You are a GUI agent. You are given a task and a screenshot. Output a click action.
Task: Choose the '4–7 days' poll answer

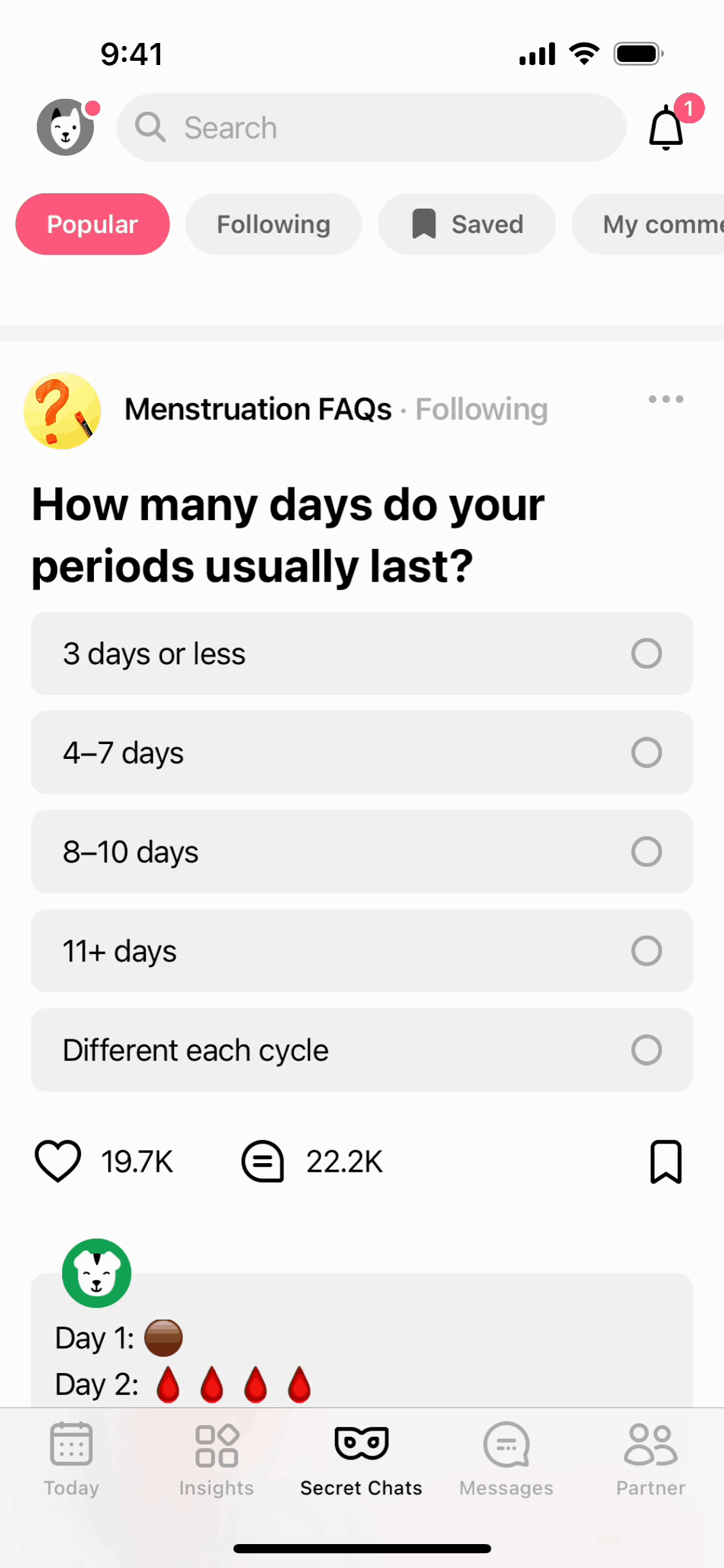(x=362, y=753)
